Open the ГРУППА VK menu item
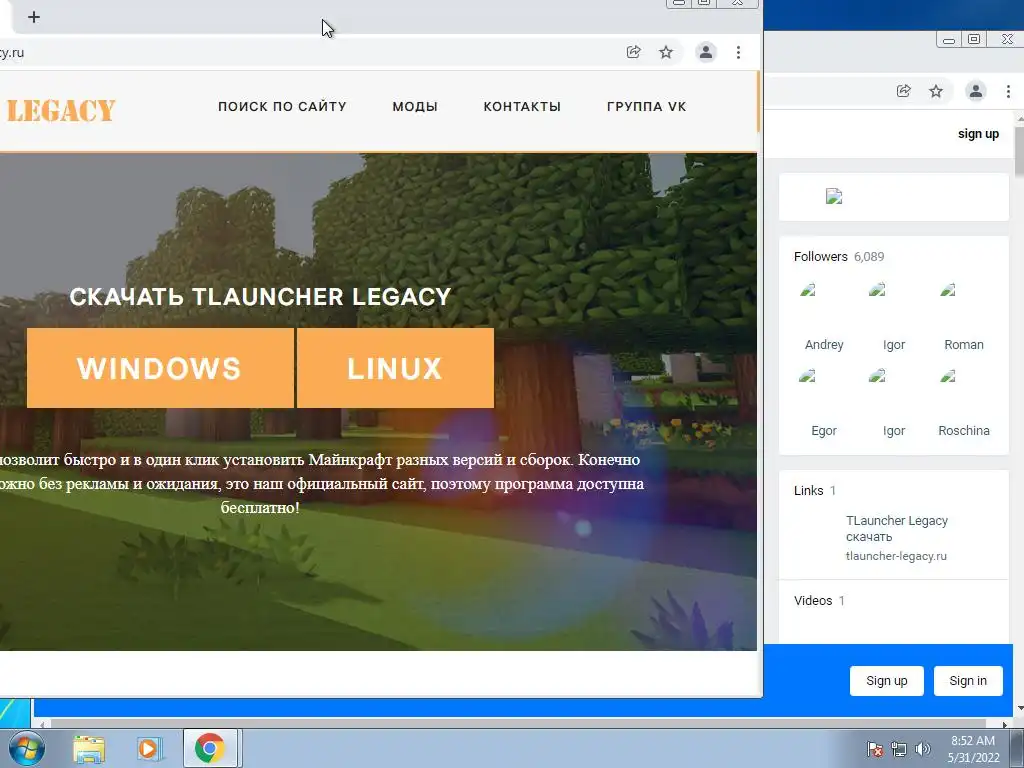Screen dimensions: 1024x768 point(647,106)
